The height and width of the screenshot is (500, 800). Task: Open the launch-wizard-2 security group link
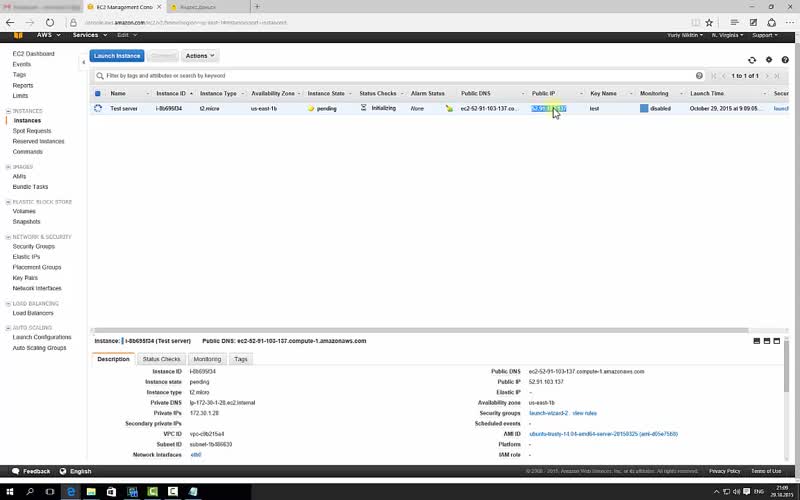pos(548,413)
